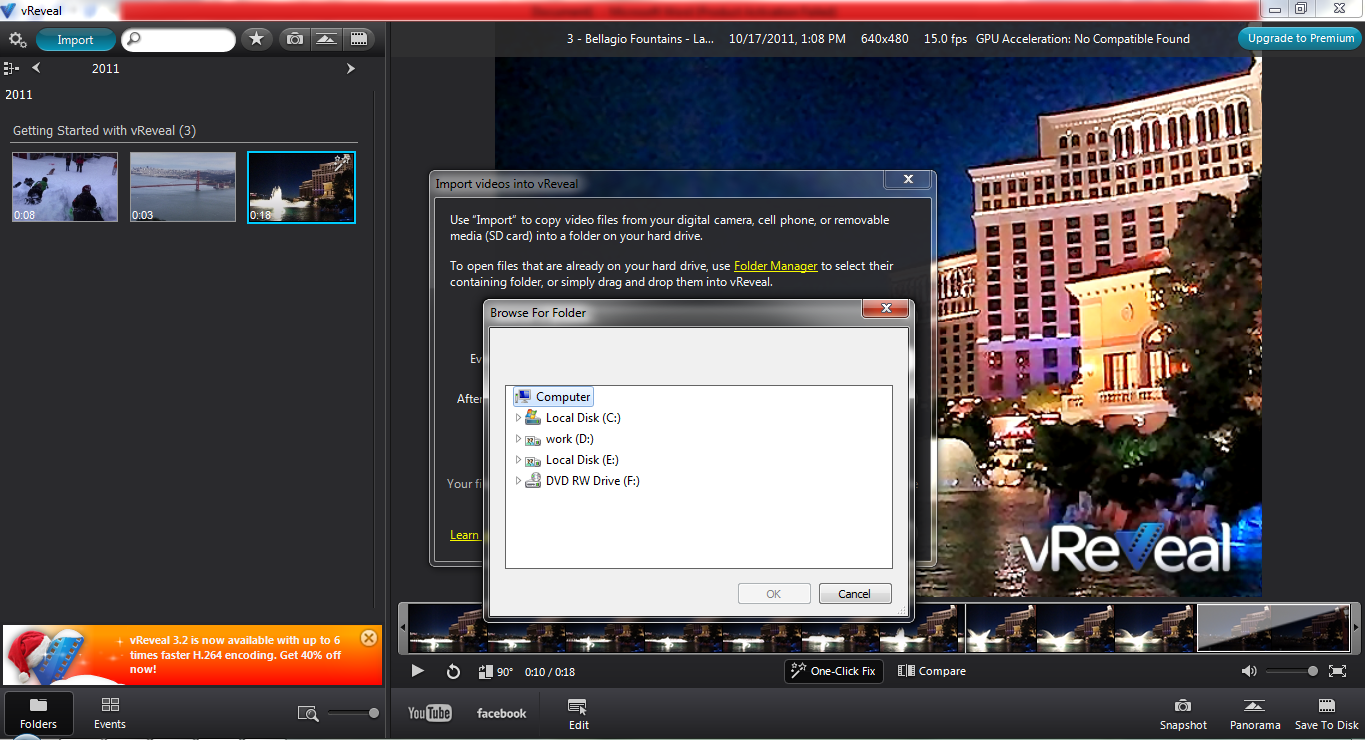The height and width of the screenshot is (740, 1365).
Task: Open the settings gear menu
Action: tap(17, 40)
